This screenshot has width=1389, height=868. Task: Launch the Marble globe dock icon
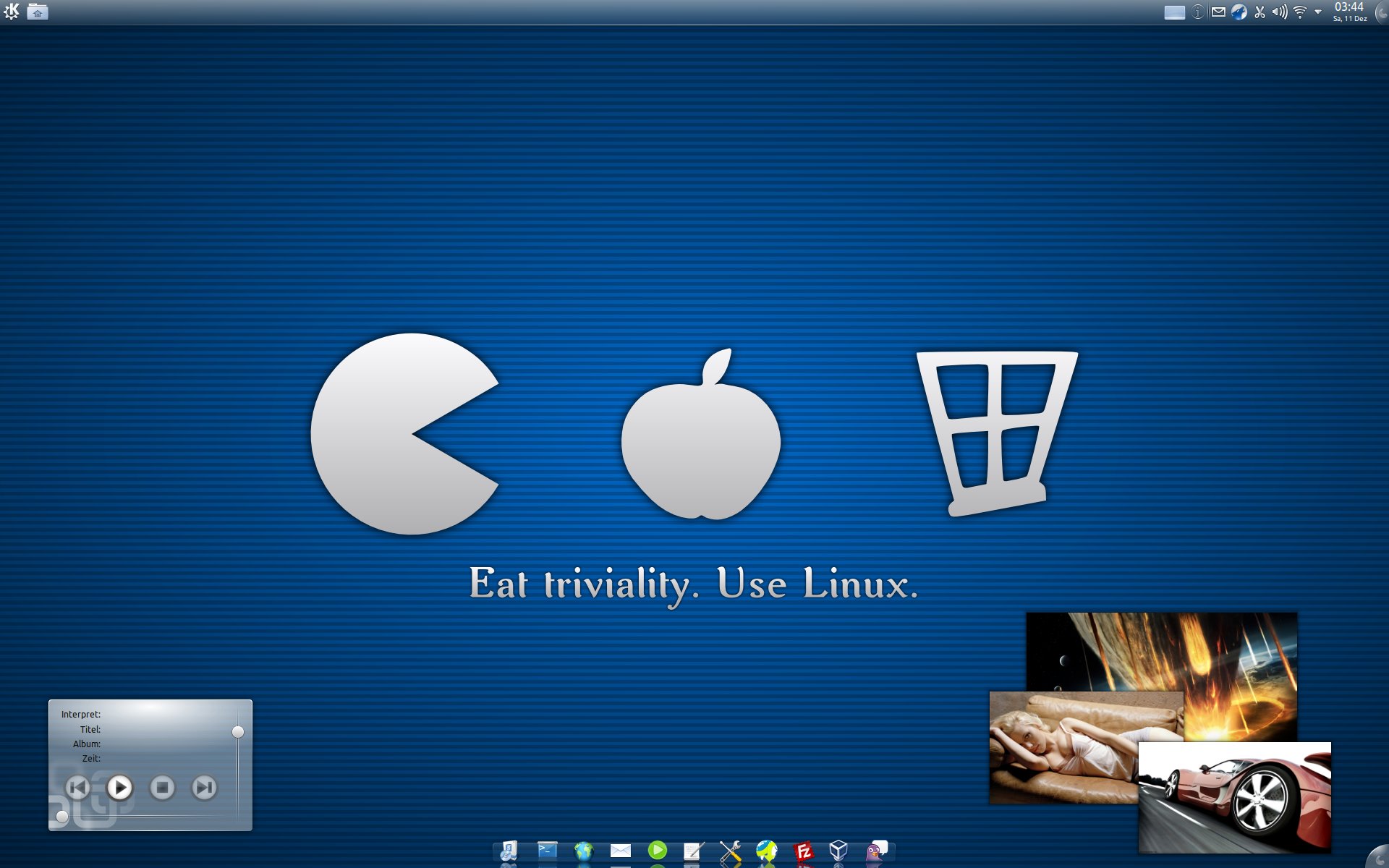[767, 851]
